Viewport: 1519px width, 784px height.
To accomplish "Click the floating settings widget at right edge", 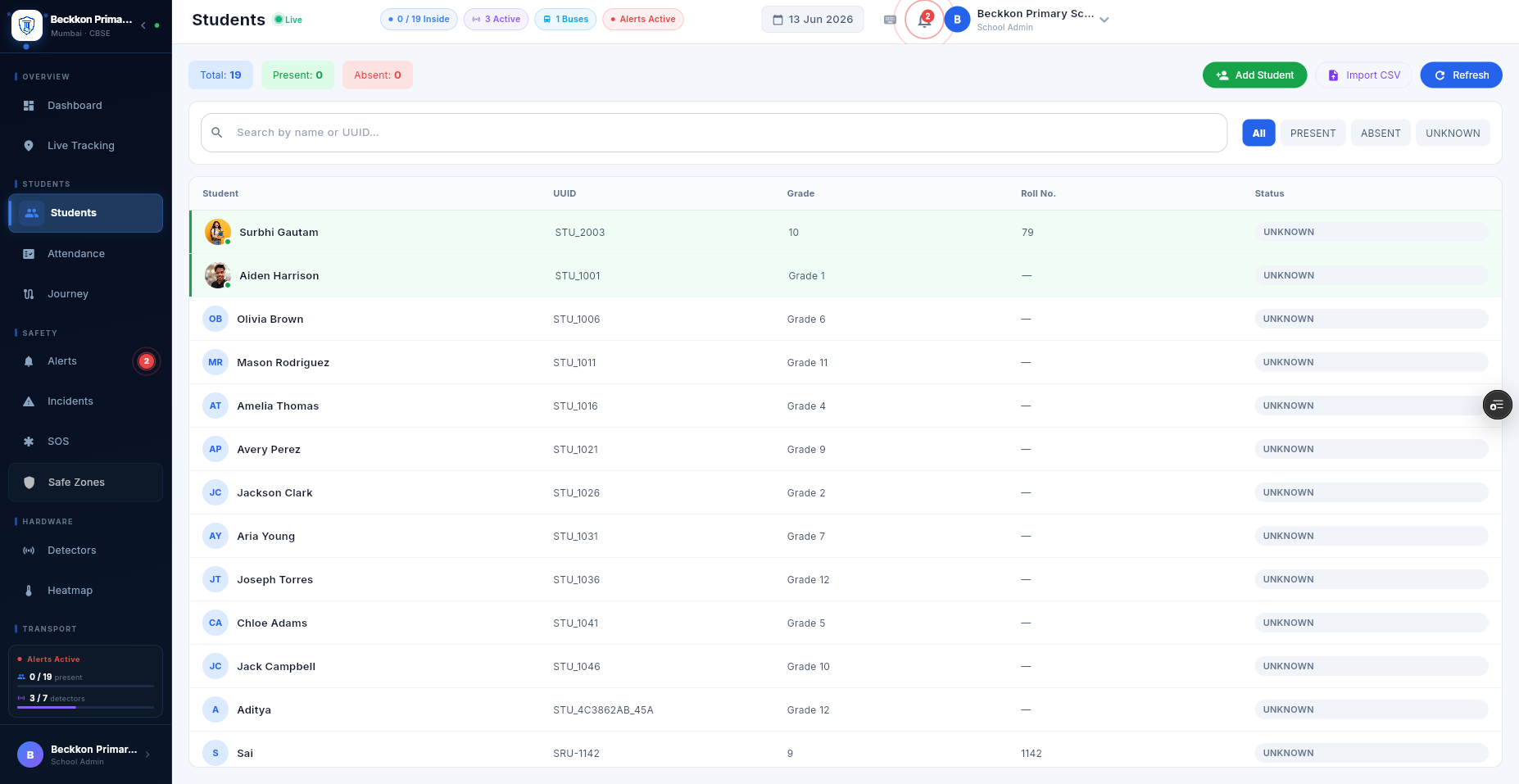I will click(1497, 405).
